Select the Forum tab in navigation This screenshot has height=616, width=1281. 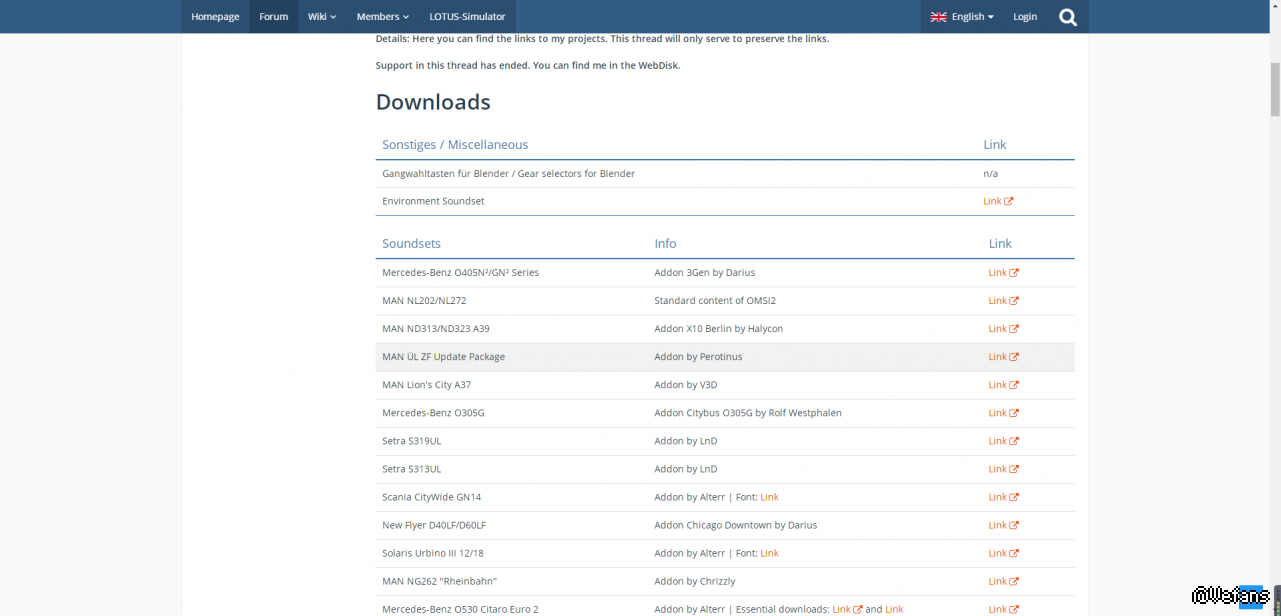[273, 17]
